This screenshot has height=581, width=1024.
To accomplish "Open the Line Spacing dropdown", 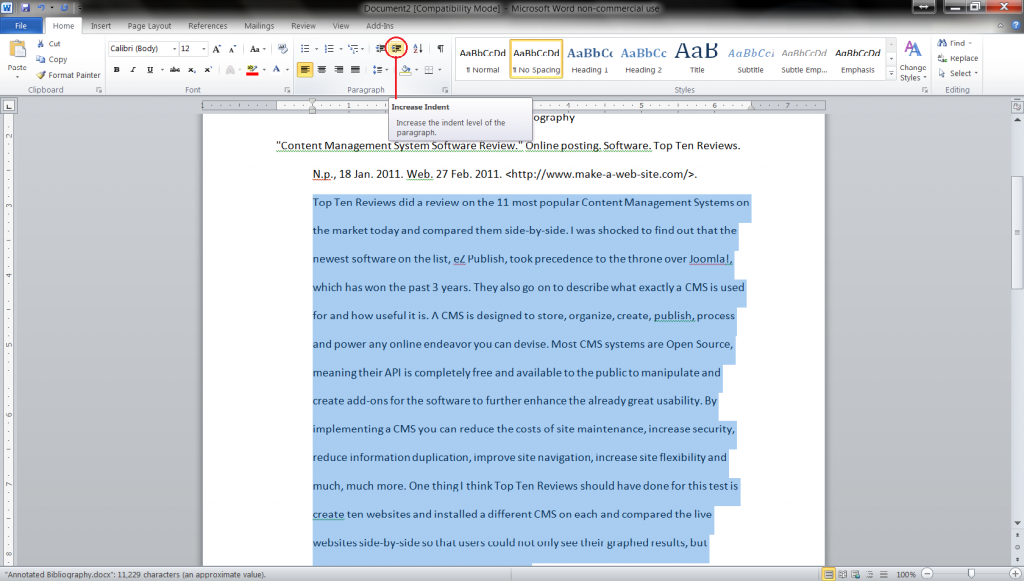I will coord(378,70).
